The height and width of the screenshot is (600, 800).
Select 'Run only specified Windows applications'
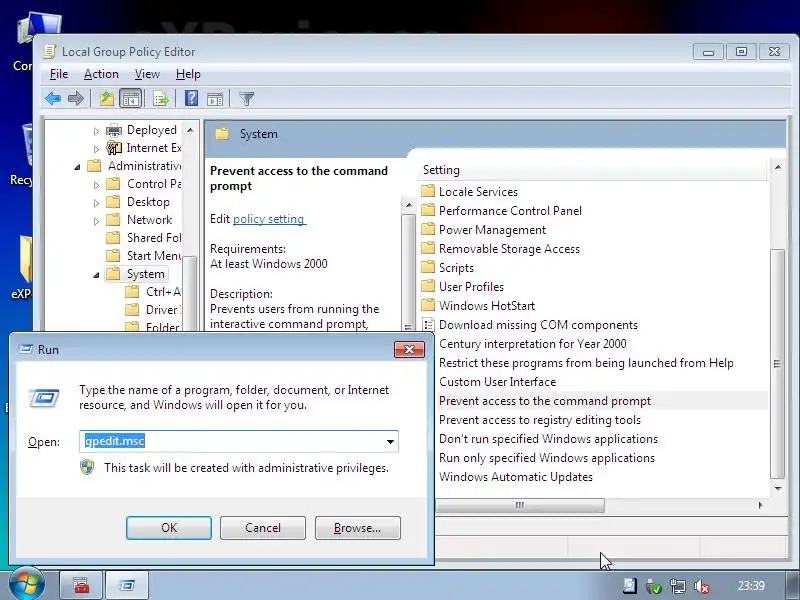click(x=547, y=458)
